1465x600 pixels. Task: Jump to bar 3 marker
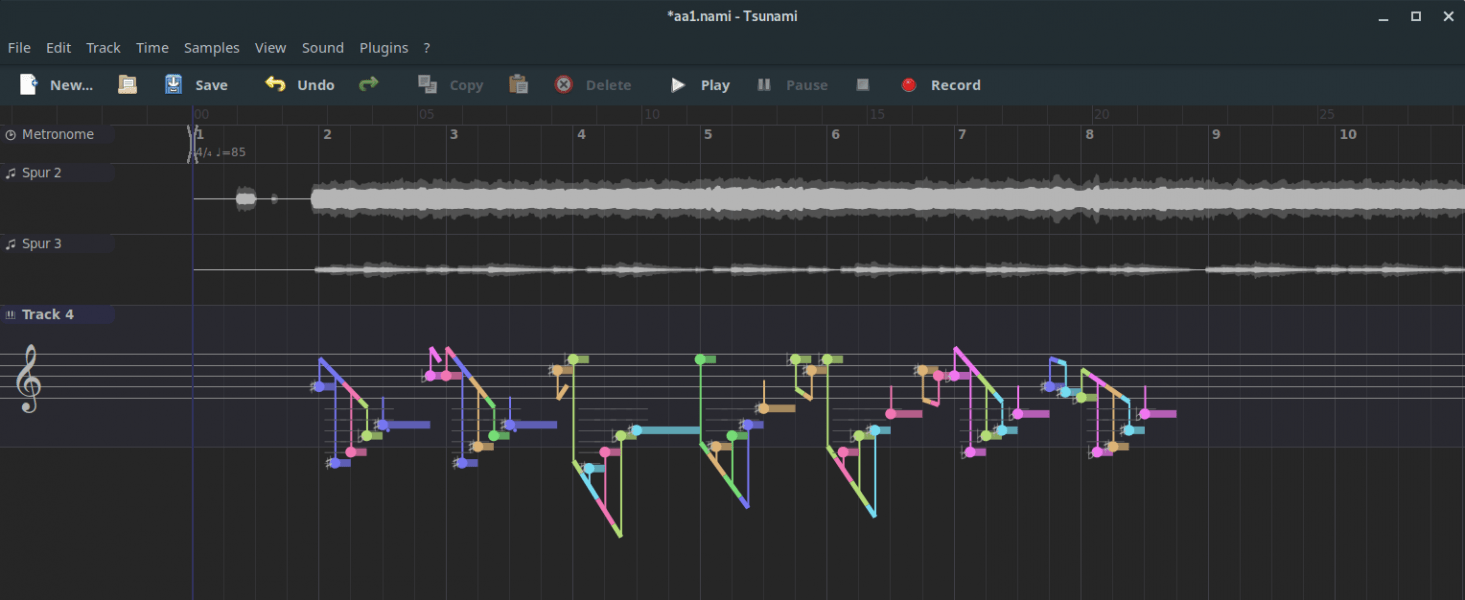pos(454,134)
